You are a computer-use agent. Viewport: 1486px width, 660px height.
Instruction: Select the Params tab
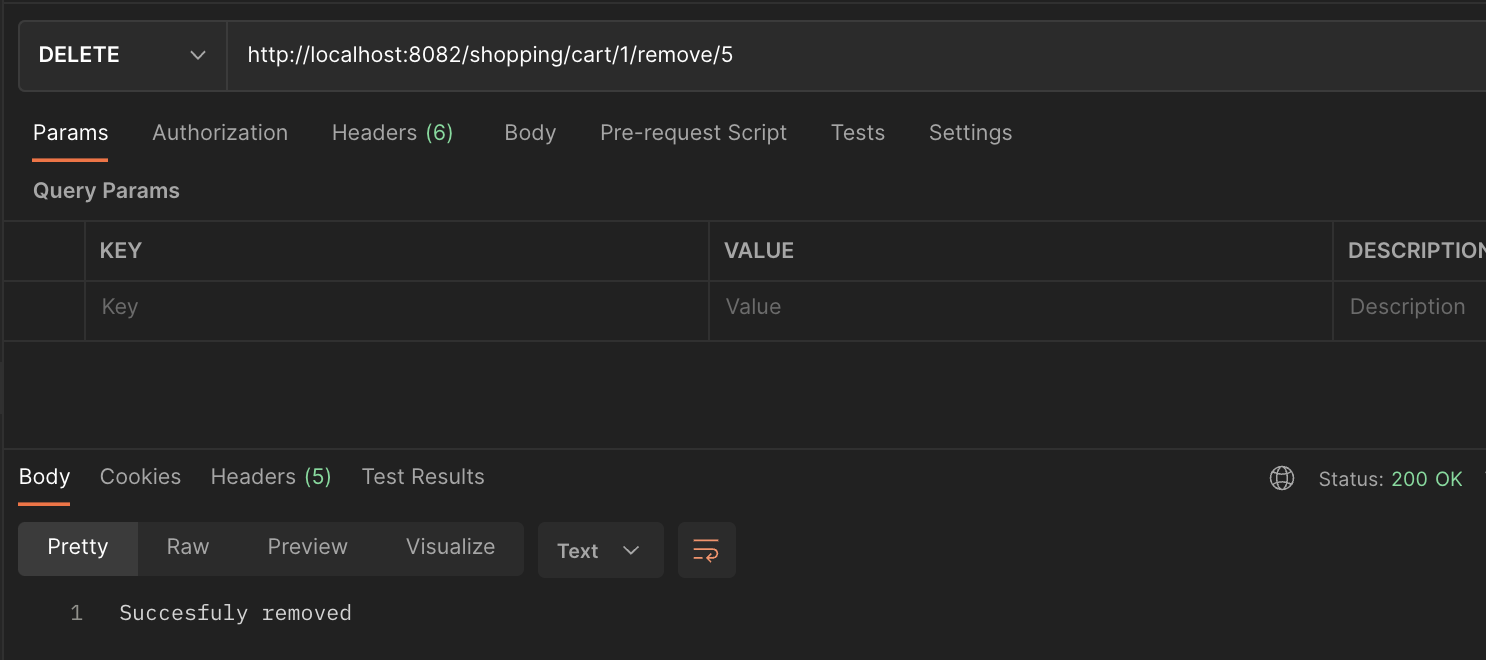coord(70,132)
